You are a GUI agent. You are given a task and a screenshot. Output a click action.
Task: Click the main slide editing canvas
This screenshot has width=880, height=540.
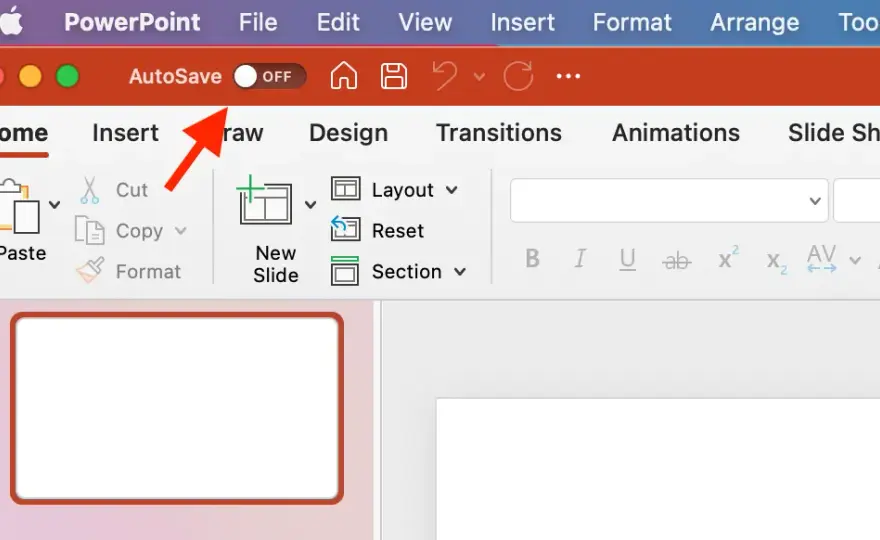point(658,469)
